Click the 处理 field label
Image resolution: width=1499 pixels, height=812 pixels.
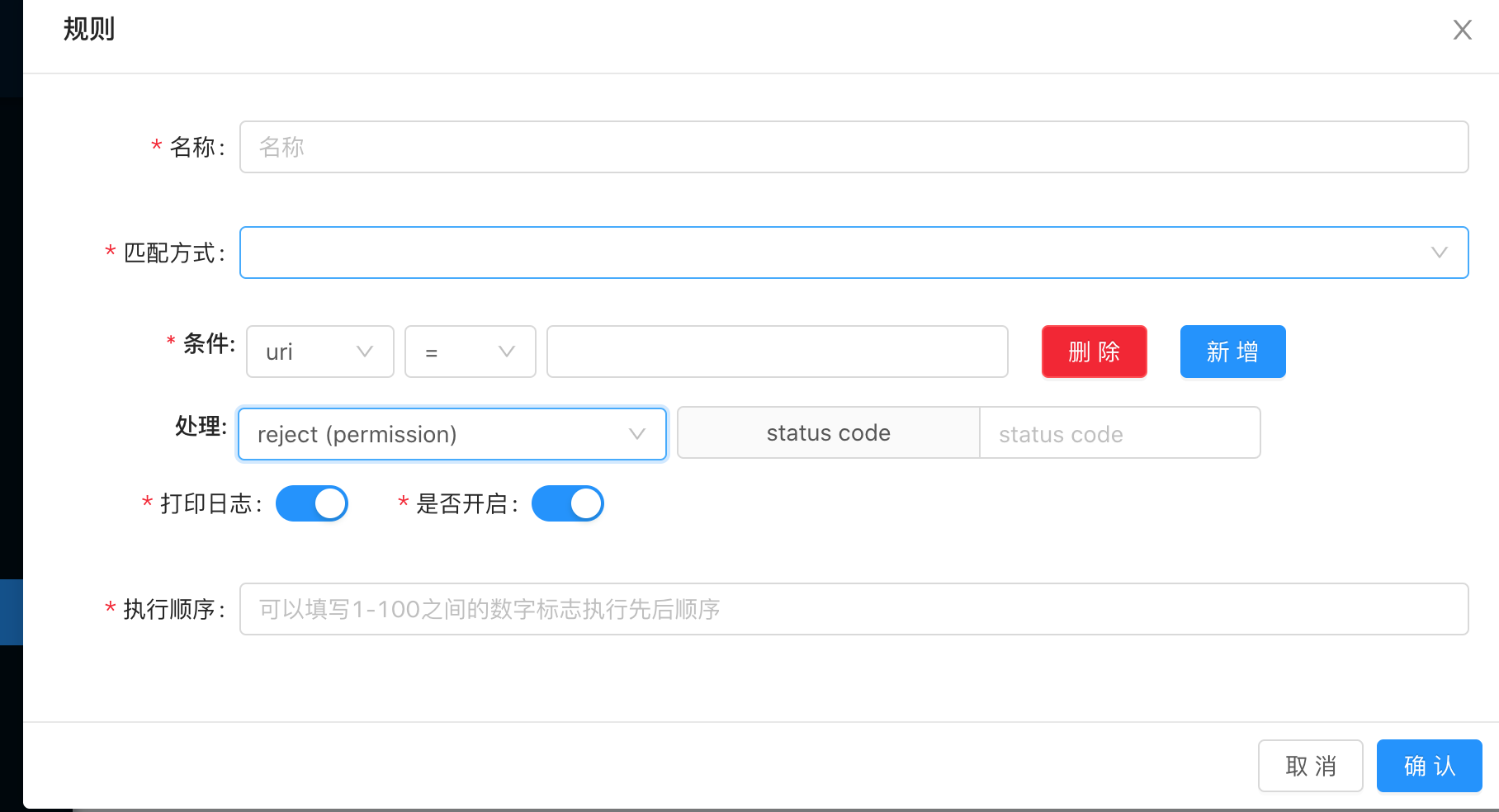tap(201, 426)
